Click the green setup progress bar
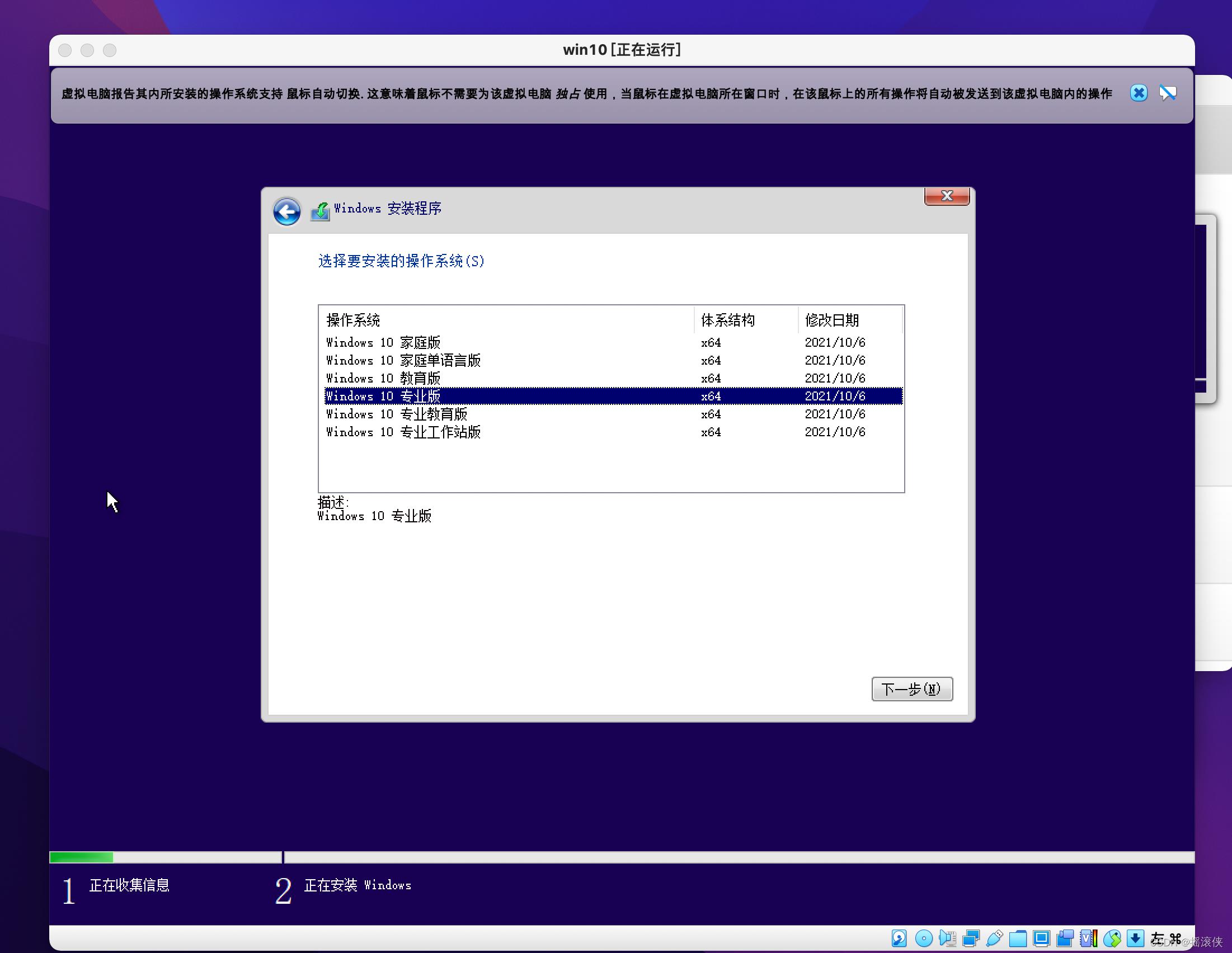1232x953 pixels. (165, 857)
